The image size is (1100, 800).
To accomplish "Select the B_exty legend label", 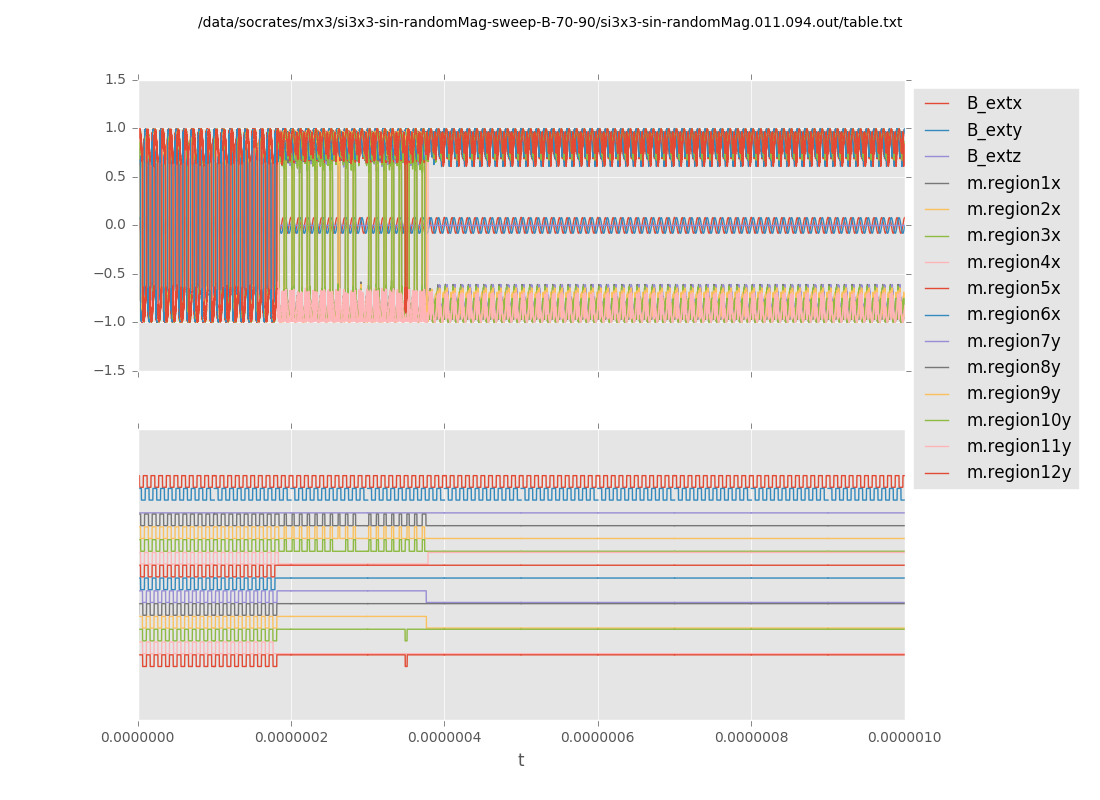I will 994,130.
